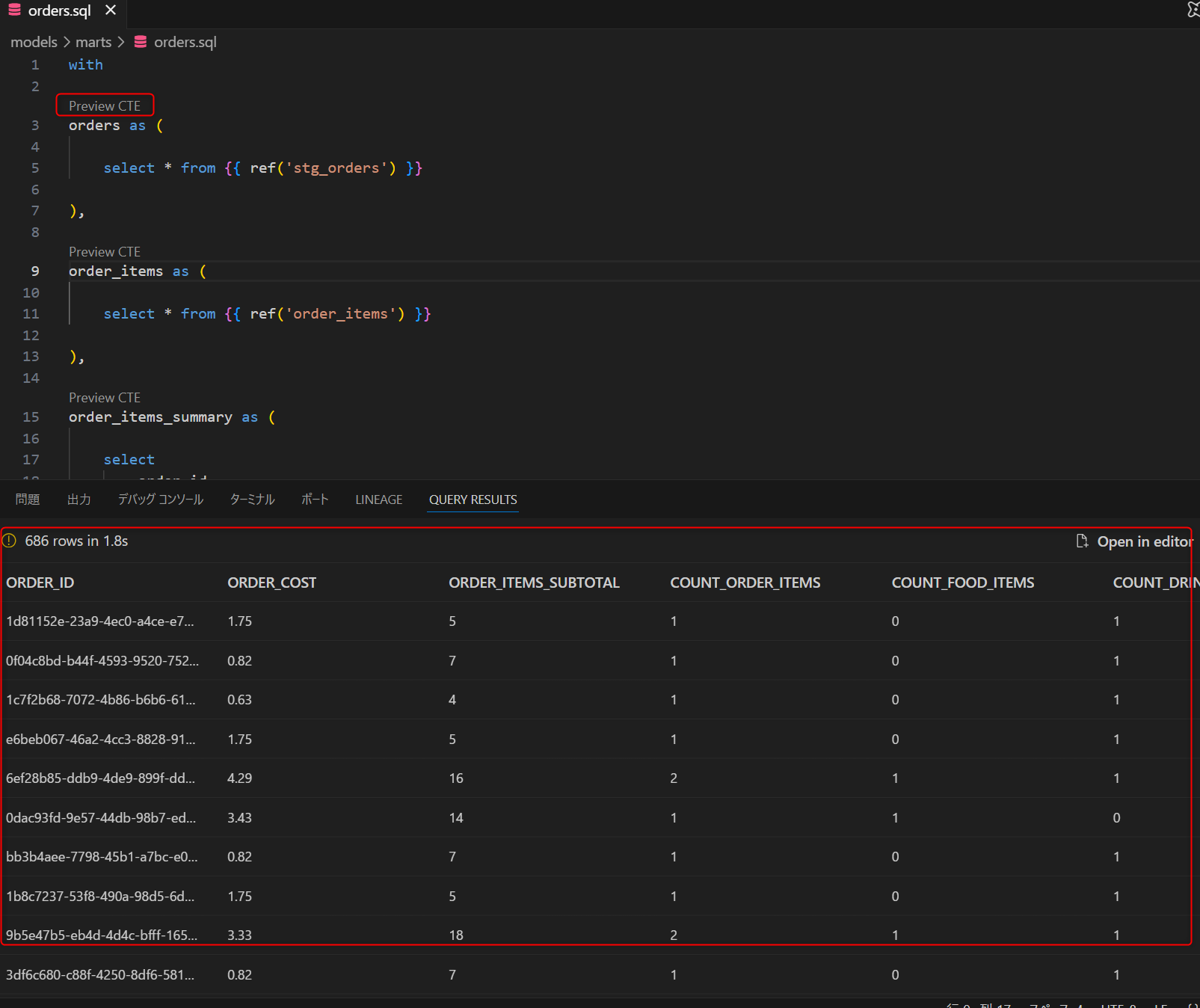The image size is (1200, 1008).
Task: Switch to the LINEAGE tab
Action: [379, 499]
